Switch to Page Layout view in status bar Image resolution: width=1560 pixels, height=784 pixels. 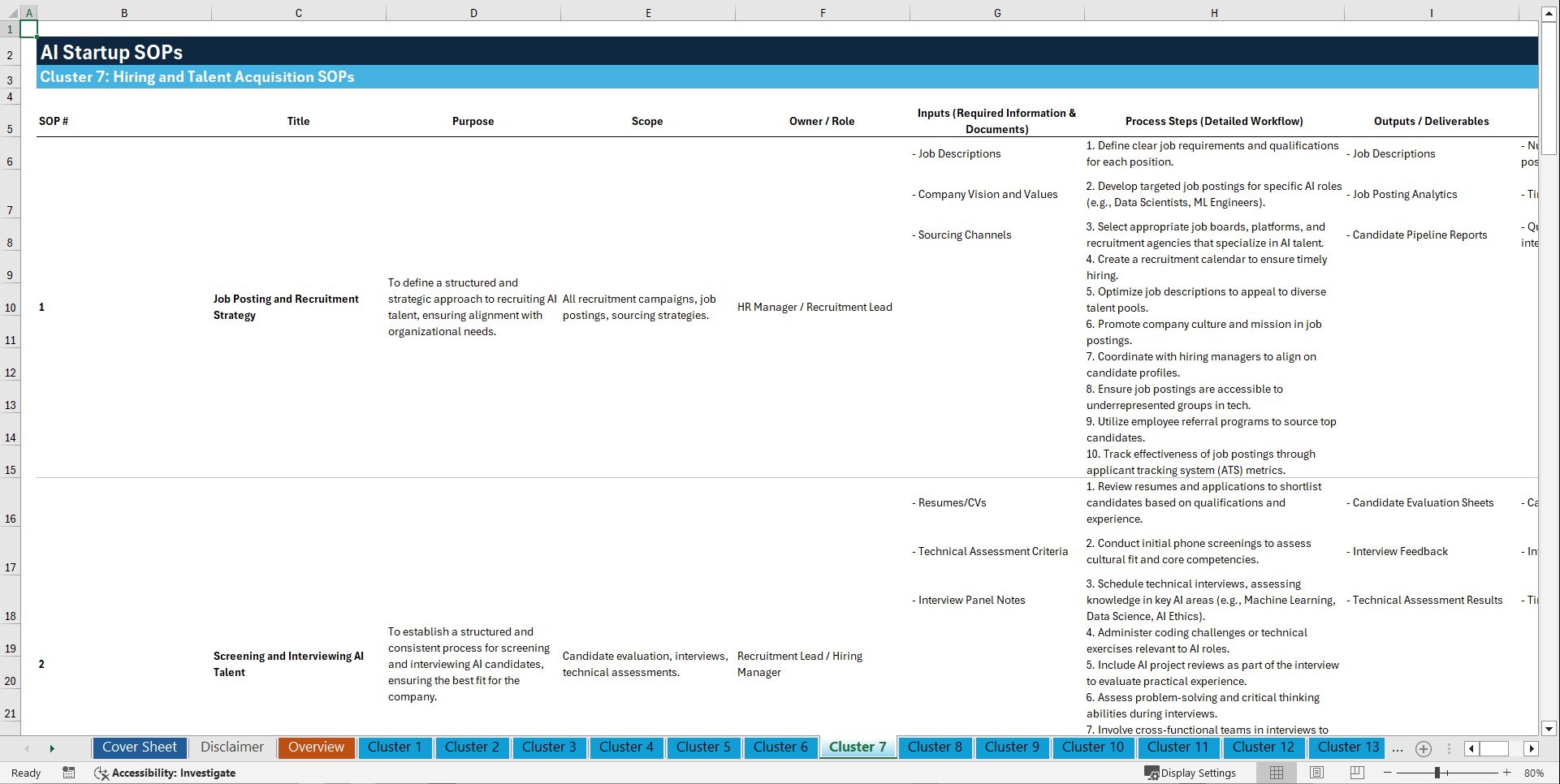[x=1316, y=773]
